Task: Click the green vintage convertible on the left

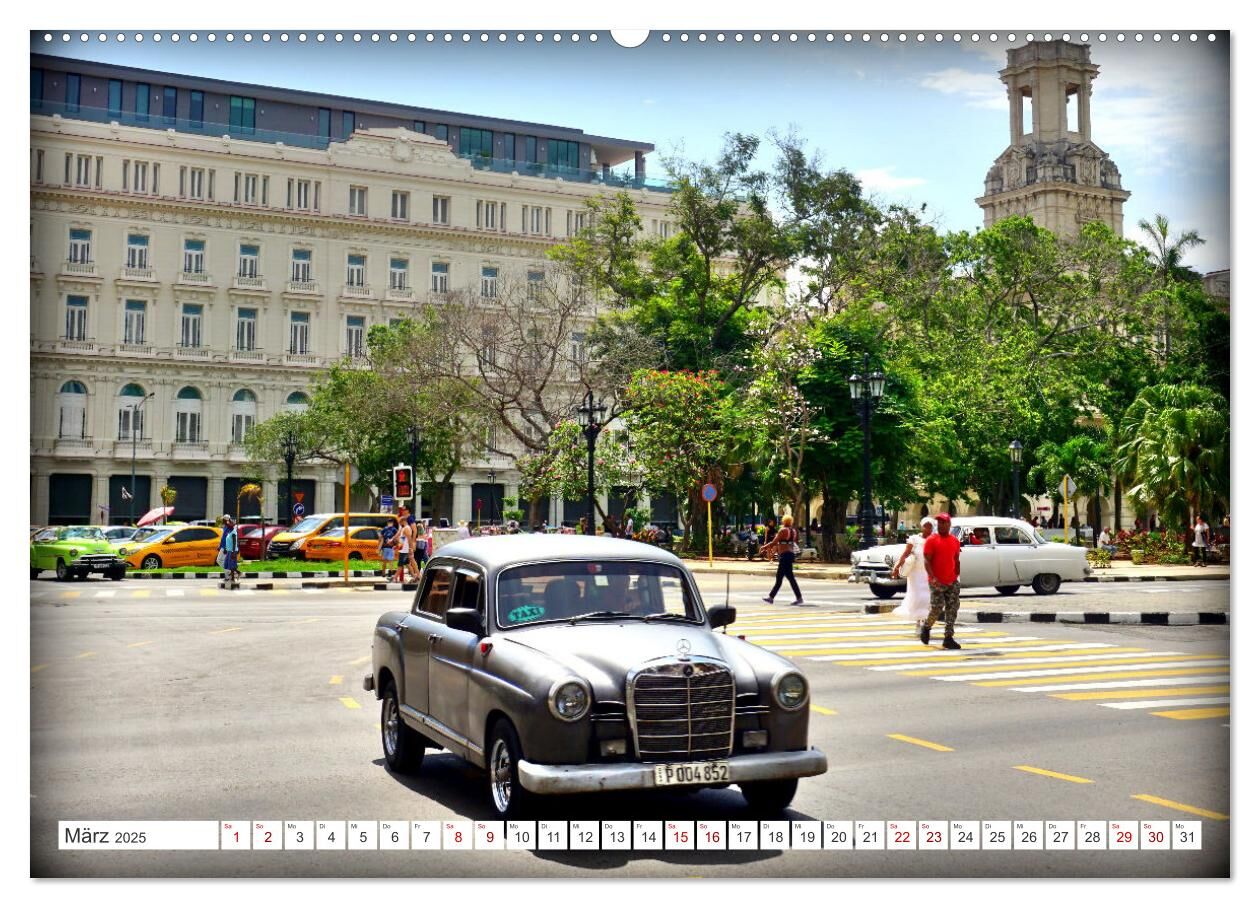Action: (x=76, y=552)
